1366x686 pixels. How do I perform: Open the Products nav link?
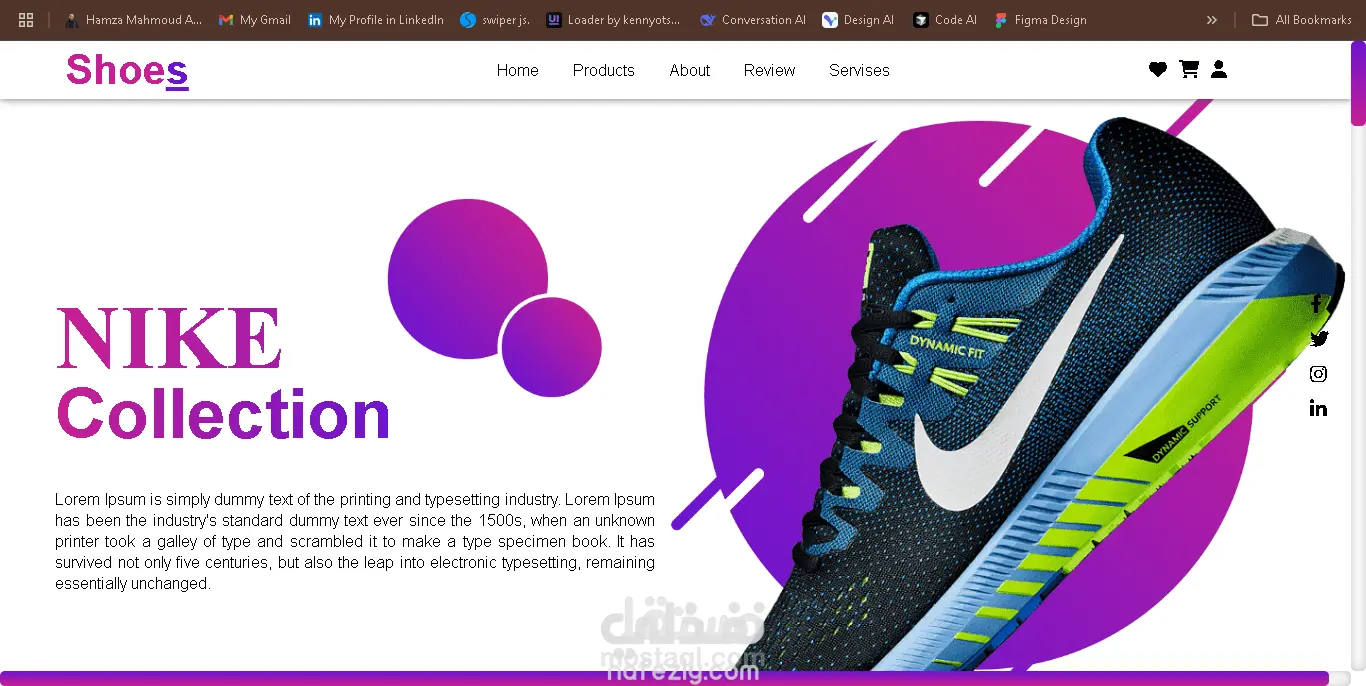click(604, 70)
